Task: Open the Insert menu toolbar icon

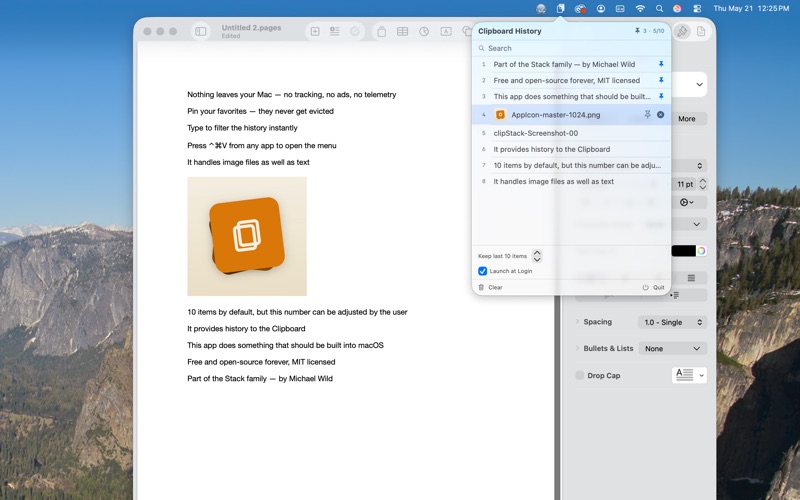Action: (335, 32)
